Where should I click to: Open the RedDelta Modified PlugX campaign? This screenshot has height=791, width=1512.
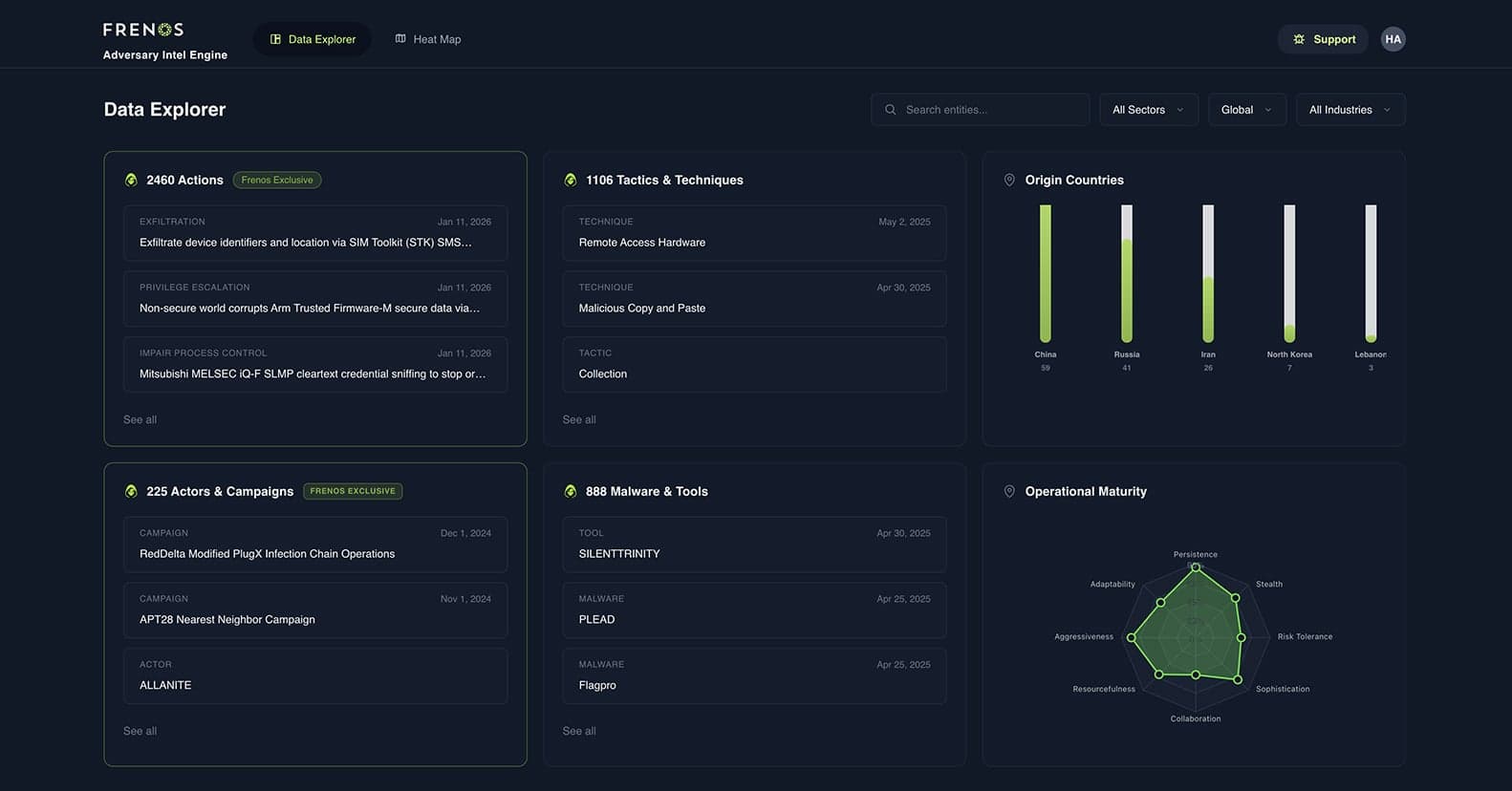315,545
